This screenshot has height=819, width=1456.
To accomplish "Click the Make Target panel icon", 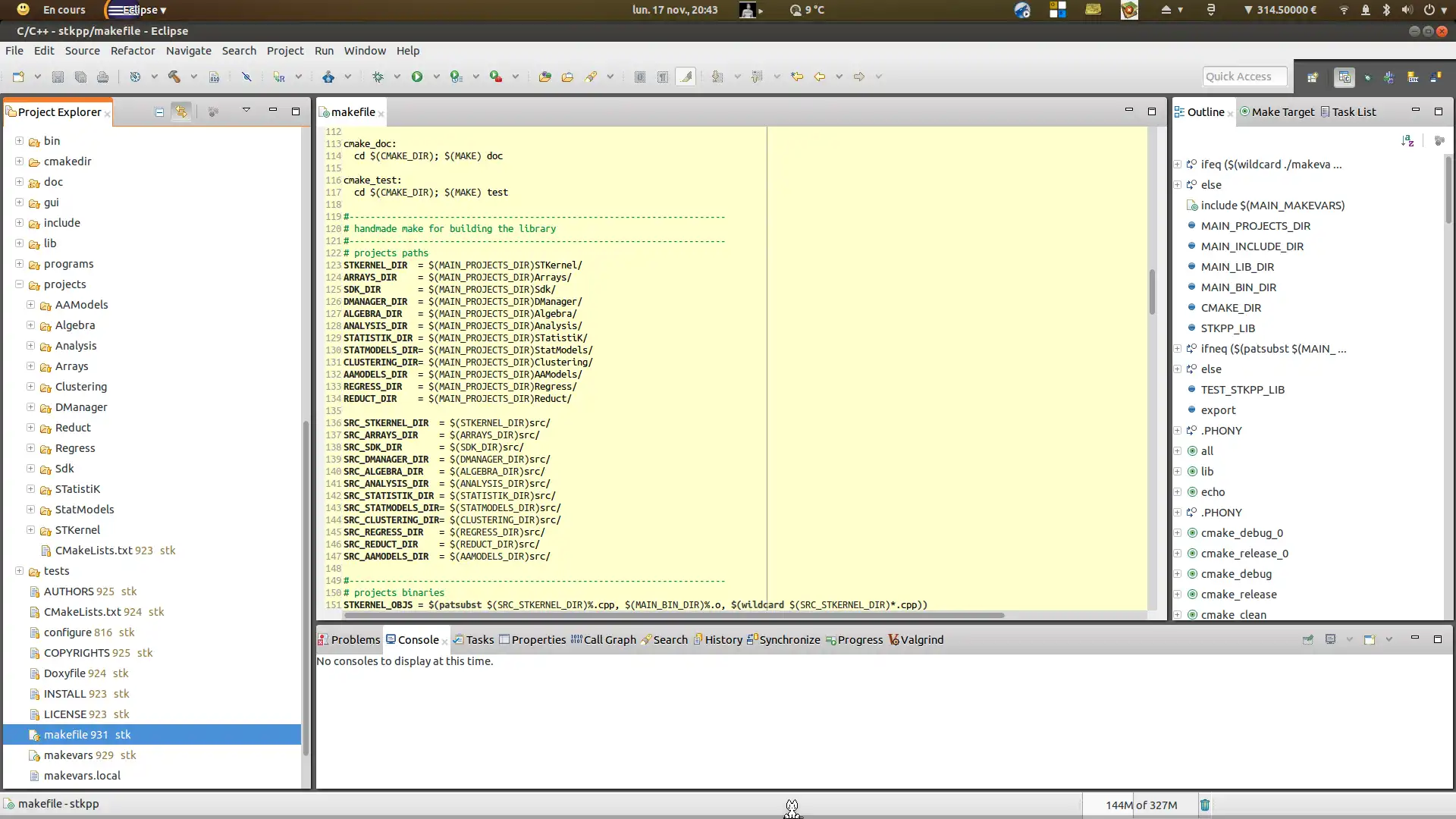I will point(1244,111).
